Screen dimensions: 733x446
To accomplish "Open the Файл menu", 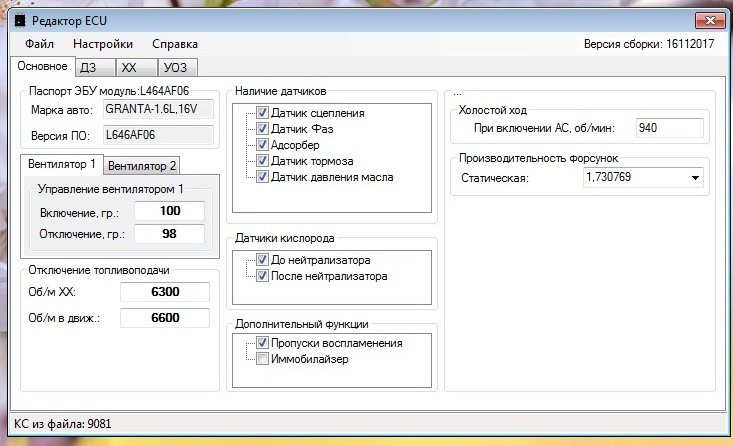I will (x=39, y=44).
